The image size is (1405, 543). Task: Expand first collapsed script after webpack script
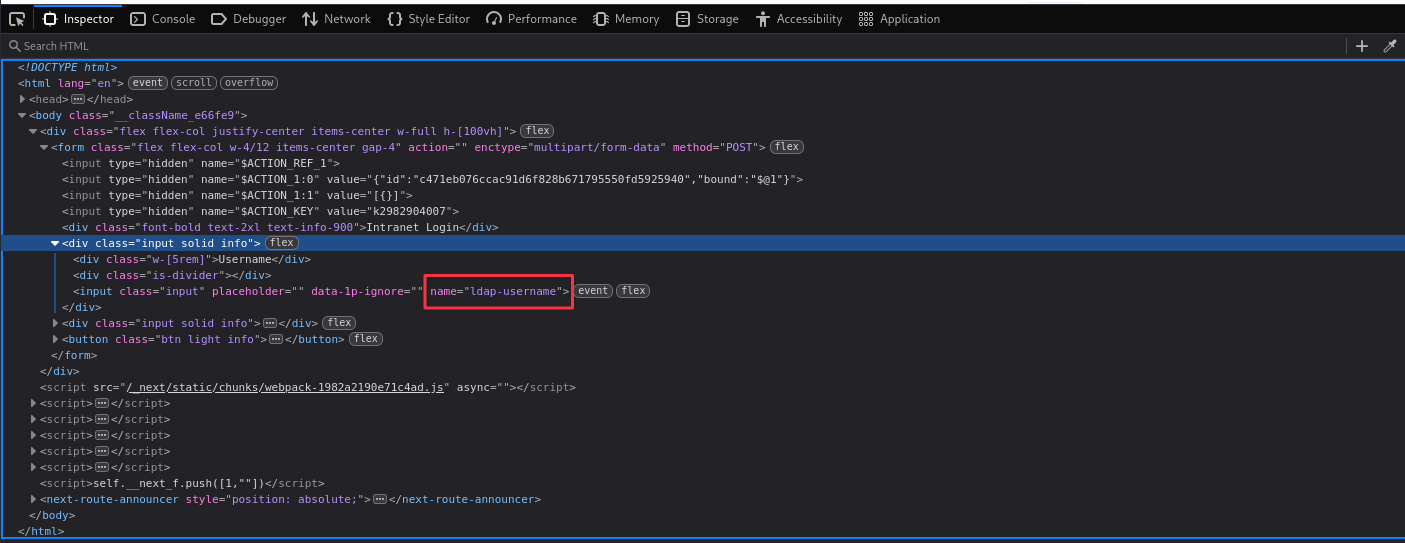pyautogui.click(x=33, y=403)
